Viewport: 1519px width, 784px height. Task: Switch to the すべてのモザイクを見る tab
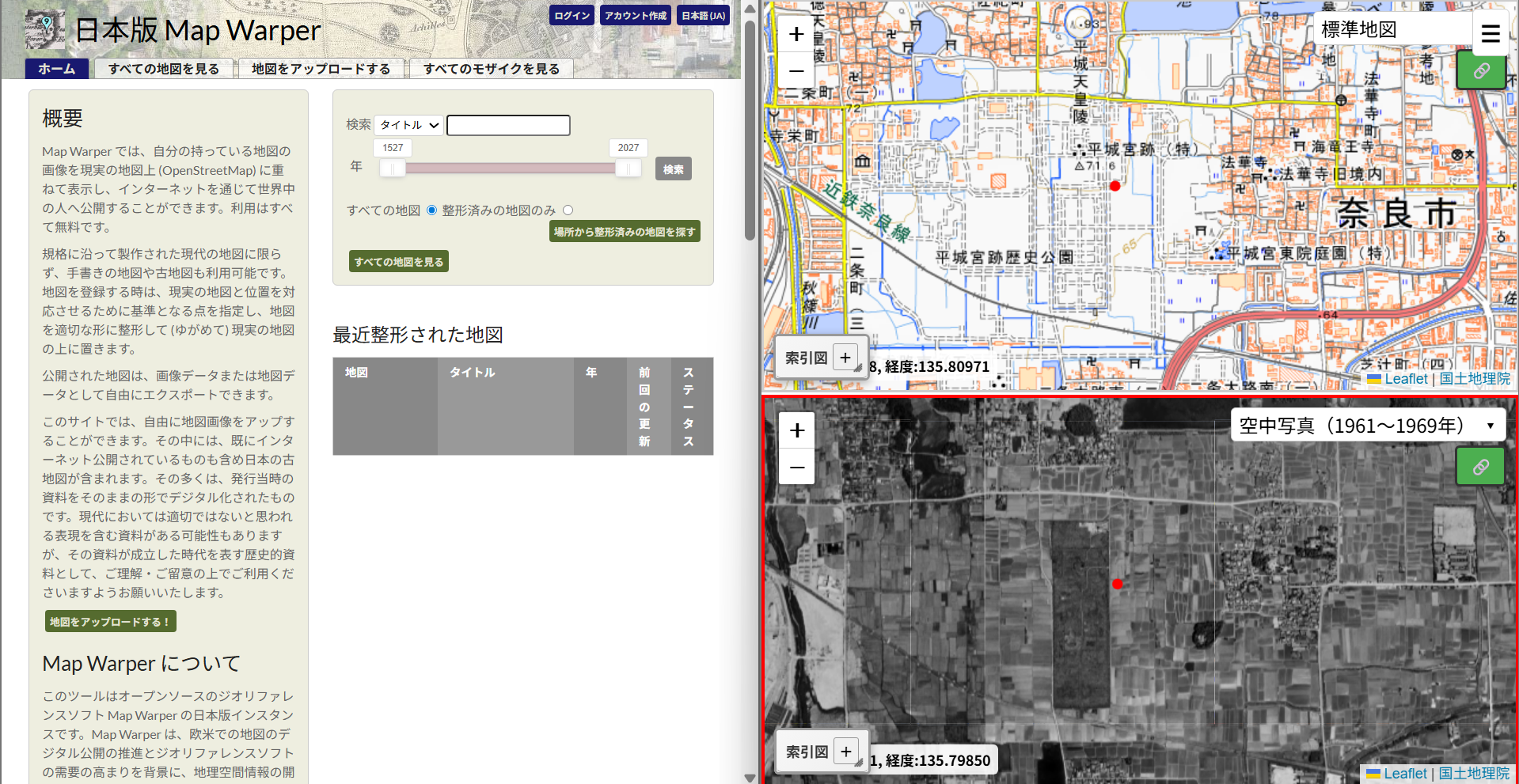pyautogui.click(x=491, y=69)
